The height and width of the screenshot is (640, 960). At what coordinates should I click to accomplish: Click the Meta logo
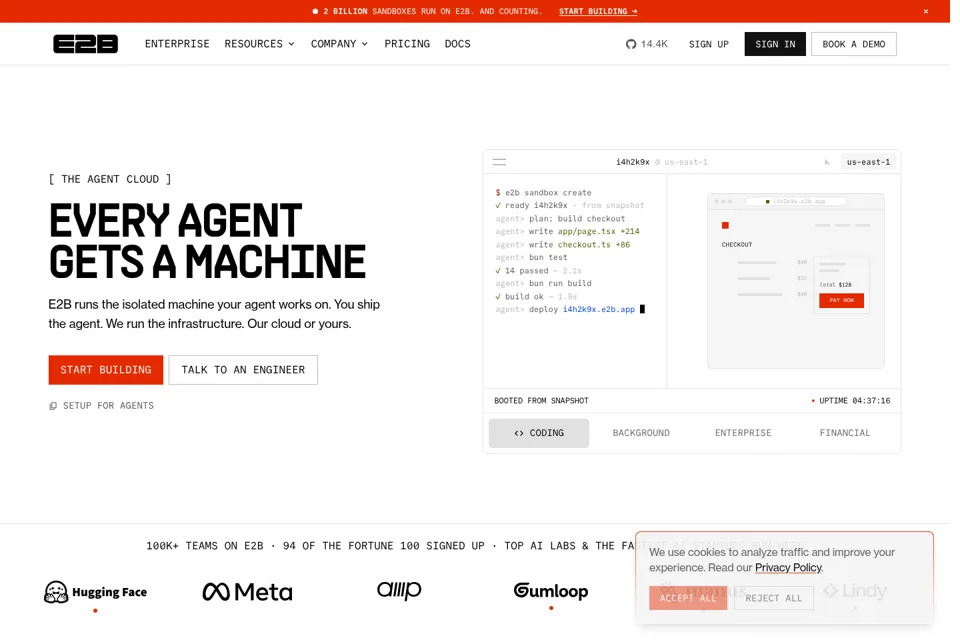click(x=247, y=592)
